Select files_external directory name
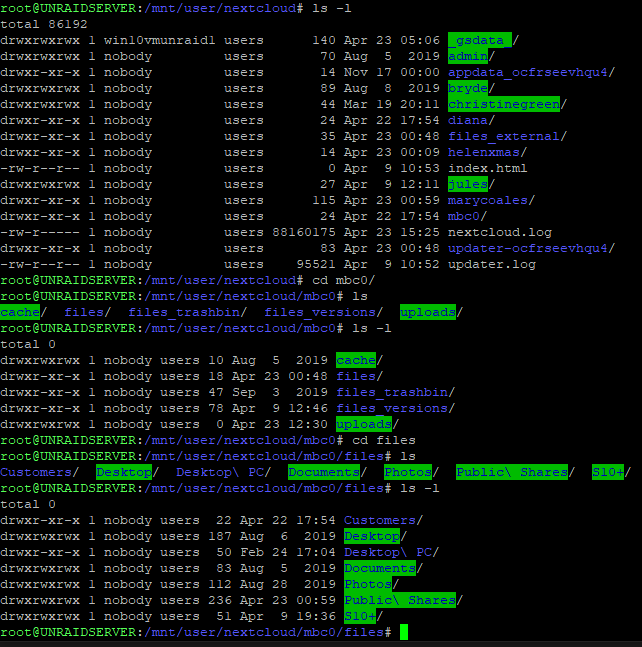 (x=504, y=136)
